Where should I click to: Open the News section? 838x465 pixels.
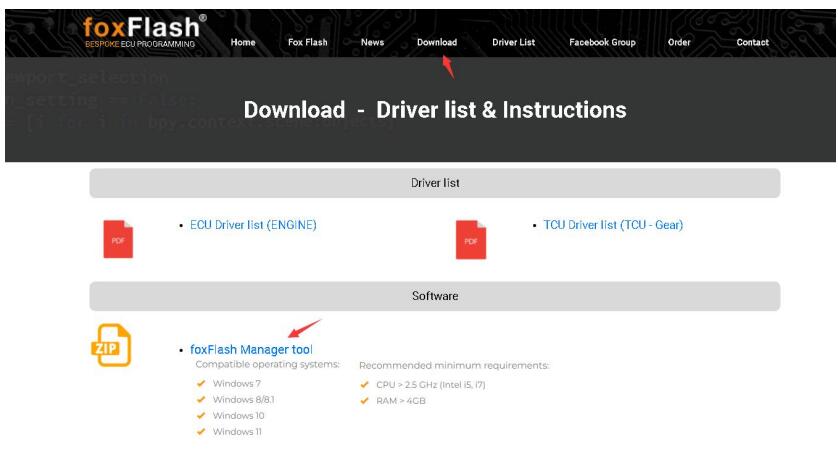pos(373,42)
